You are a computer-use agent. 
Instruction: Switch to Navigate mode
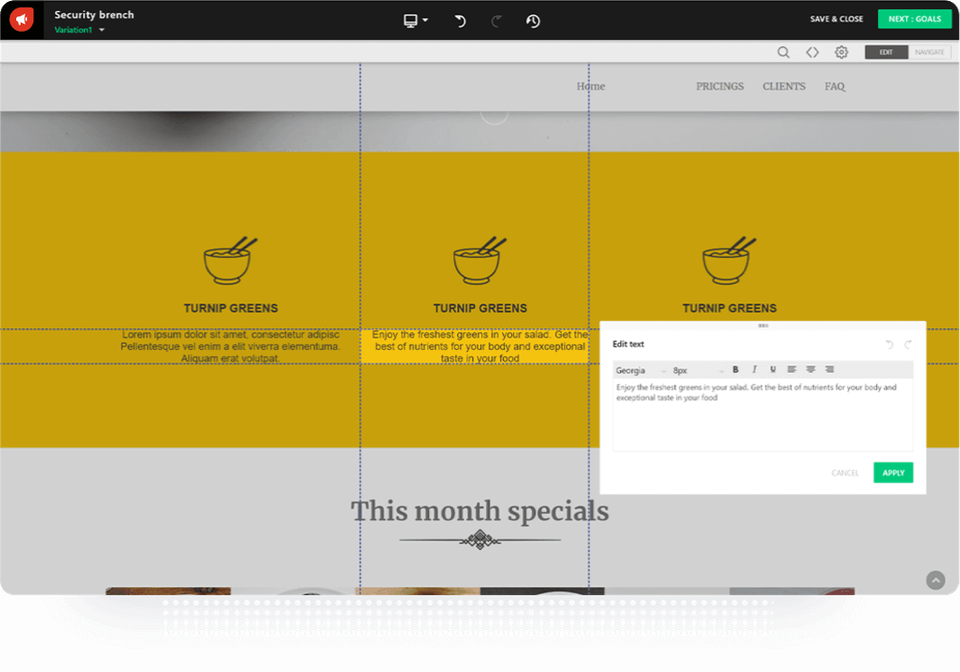pyautogui.click(x=929, y=52)
